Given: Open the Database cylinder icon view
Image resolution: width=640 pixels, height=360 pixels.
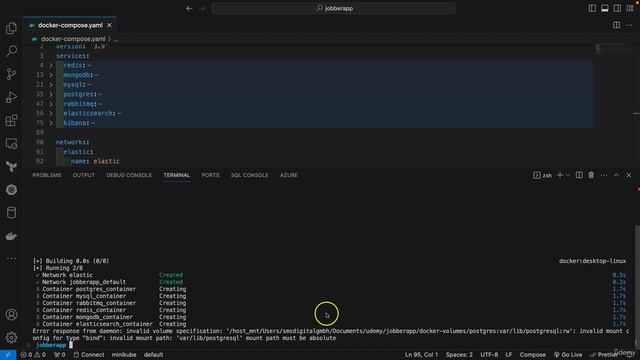Looking at the screenshot, I should [x=11, y=213].
